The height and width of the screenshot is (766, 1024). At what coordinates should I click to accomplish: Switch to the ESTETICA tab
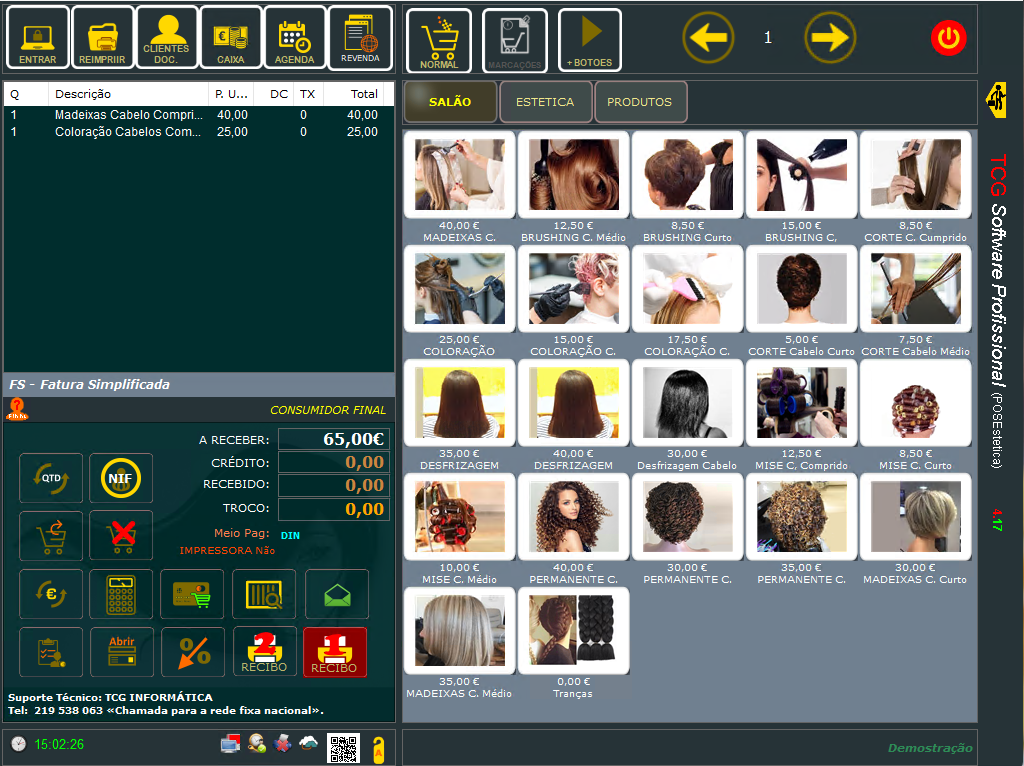click(x=545, y=102)
